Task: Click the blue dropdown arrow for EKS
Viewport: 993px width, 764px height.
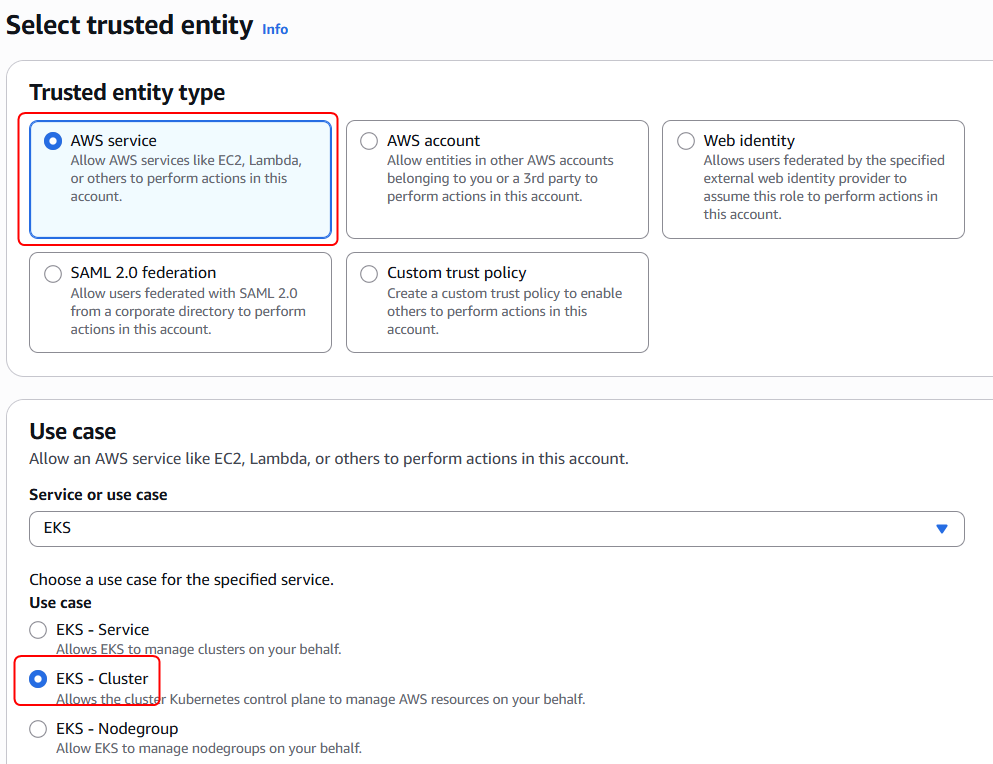Action: point(941,528)
